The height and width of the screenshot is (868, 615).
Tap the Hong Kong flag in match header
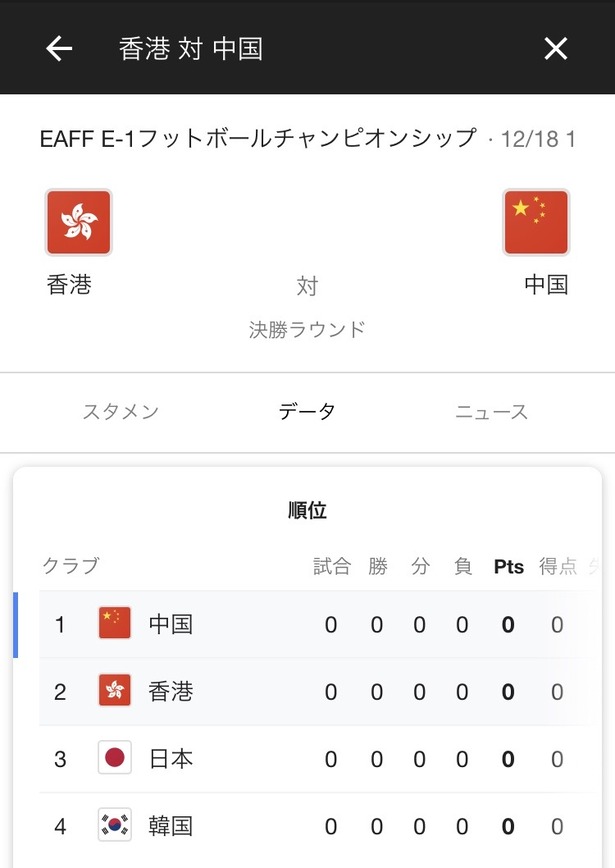[x=79, y=222]
